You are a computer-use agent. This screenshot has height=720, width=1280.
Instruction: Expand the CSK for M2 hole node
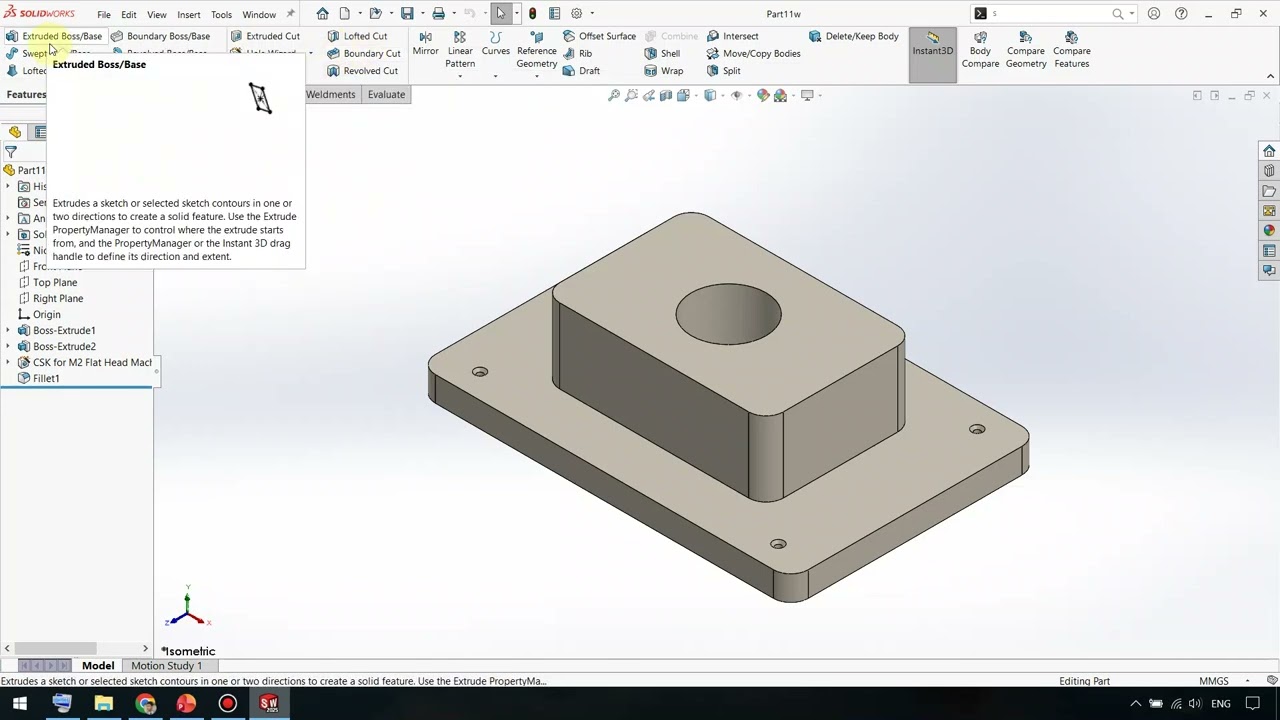8,362
